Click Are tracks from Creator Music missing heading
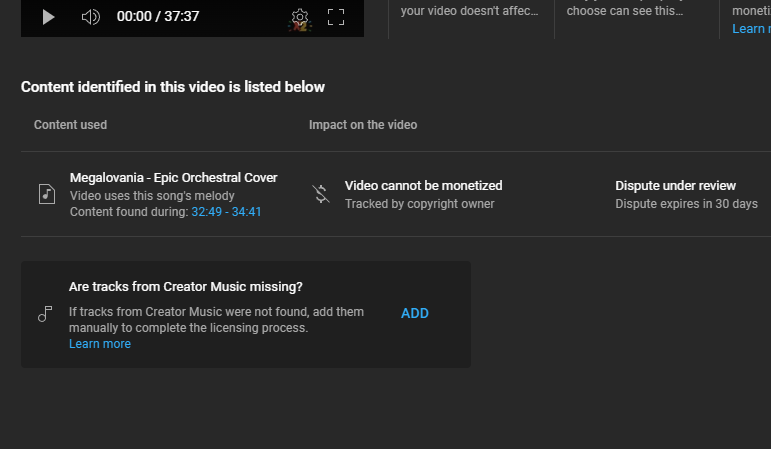 (186, 287)
